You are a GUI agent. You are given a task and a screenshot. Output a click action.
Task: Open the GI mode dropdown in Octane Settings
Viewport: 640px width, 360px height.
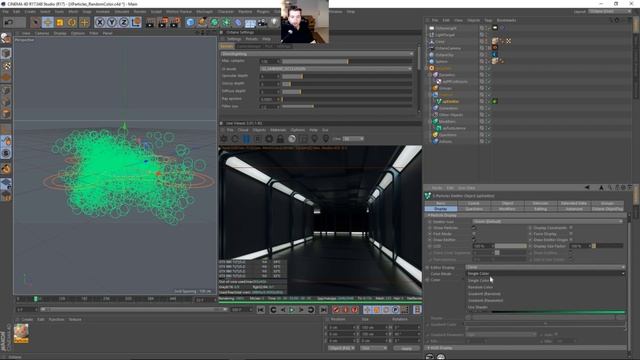336,69
